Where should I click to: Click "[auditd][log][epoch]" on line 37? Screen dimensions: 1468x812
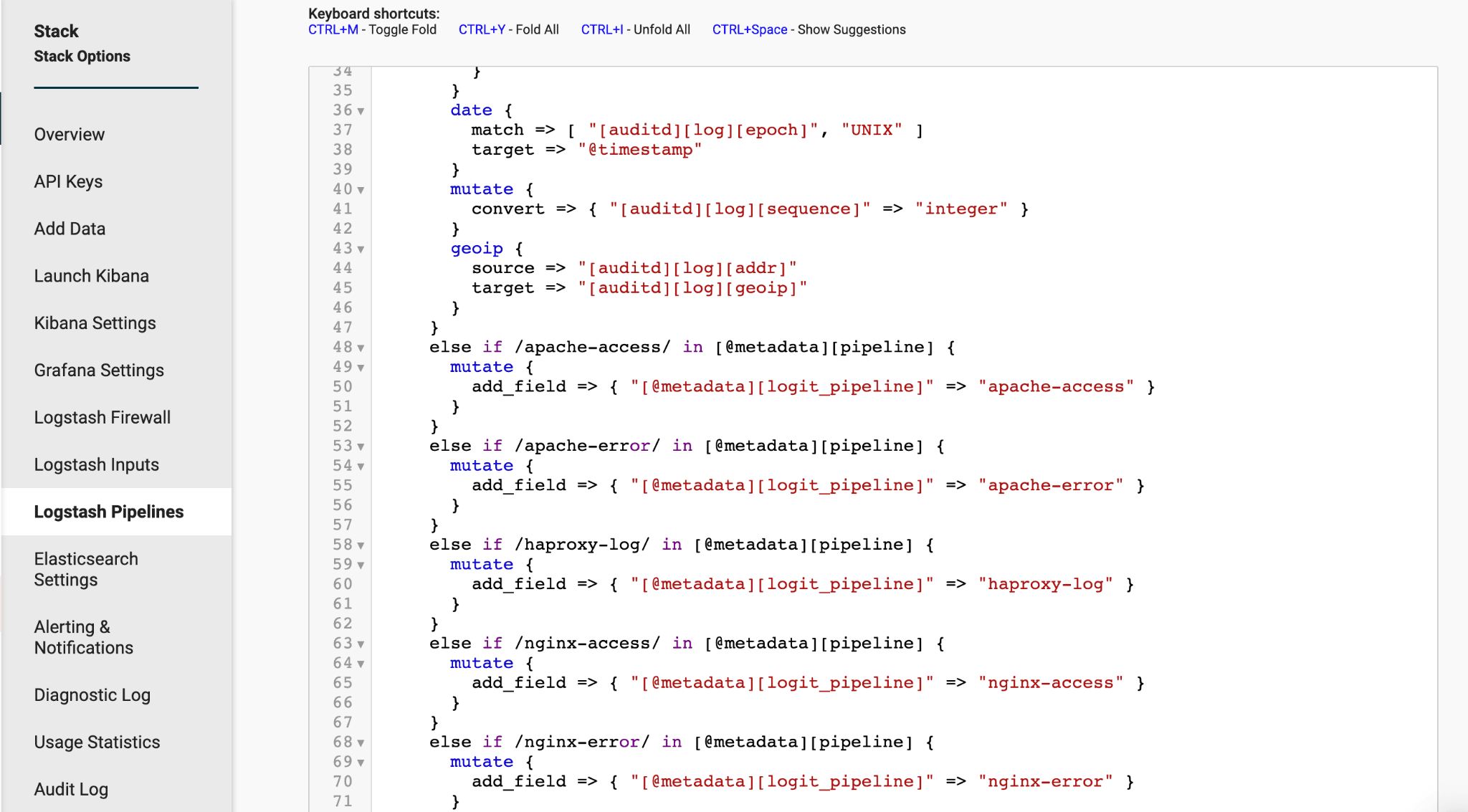pos(703,130)
